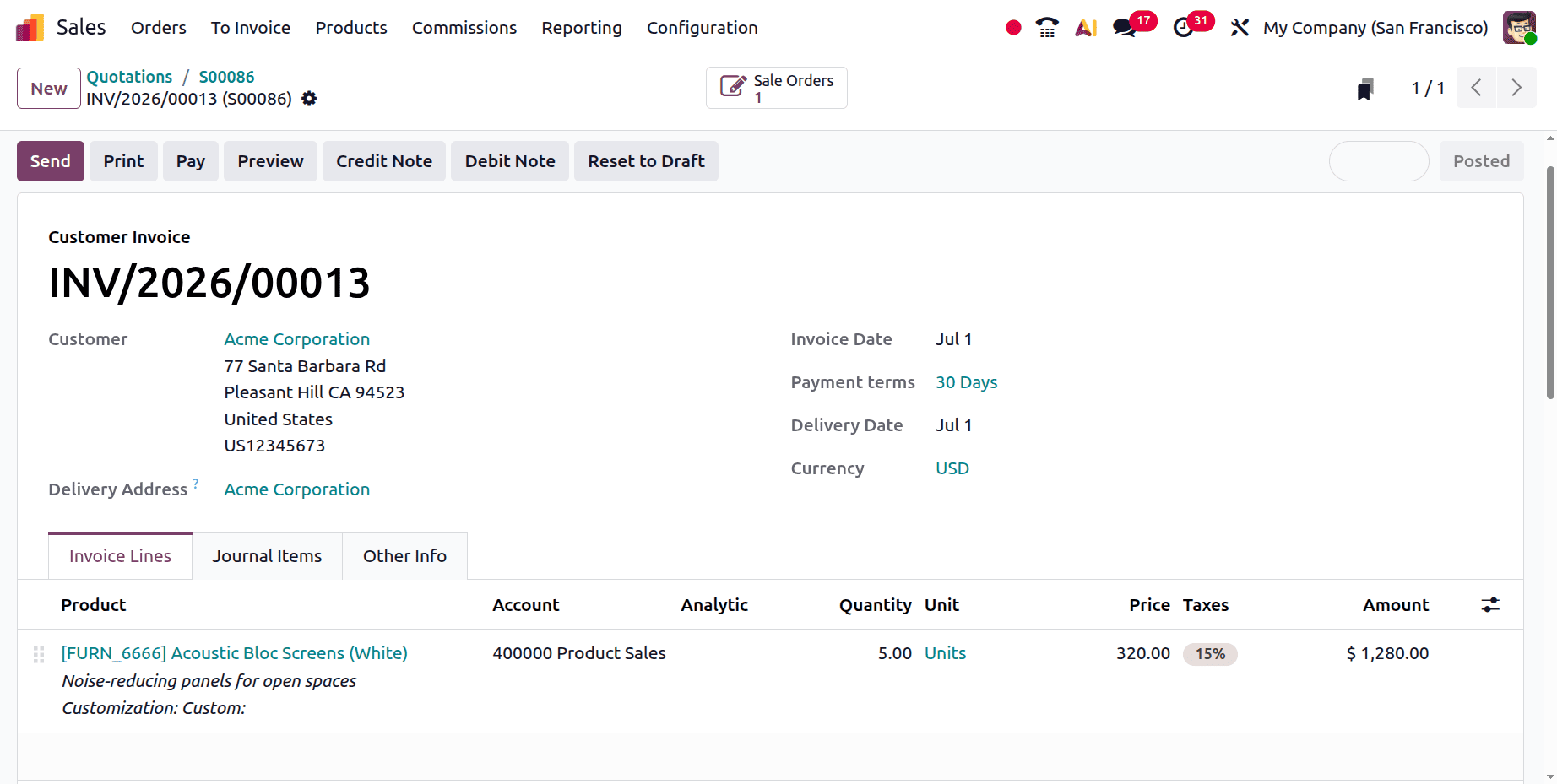Image resolution: width=1557 pixels, height=784 pixels.
Task: Go to next record arrow
Action: (1516, 88)
